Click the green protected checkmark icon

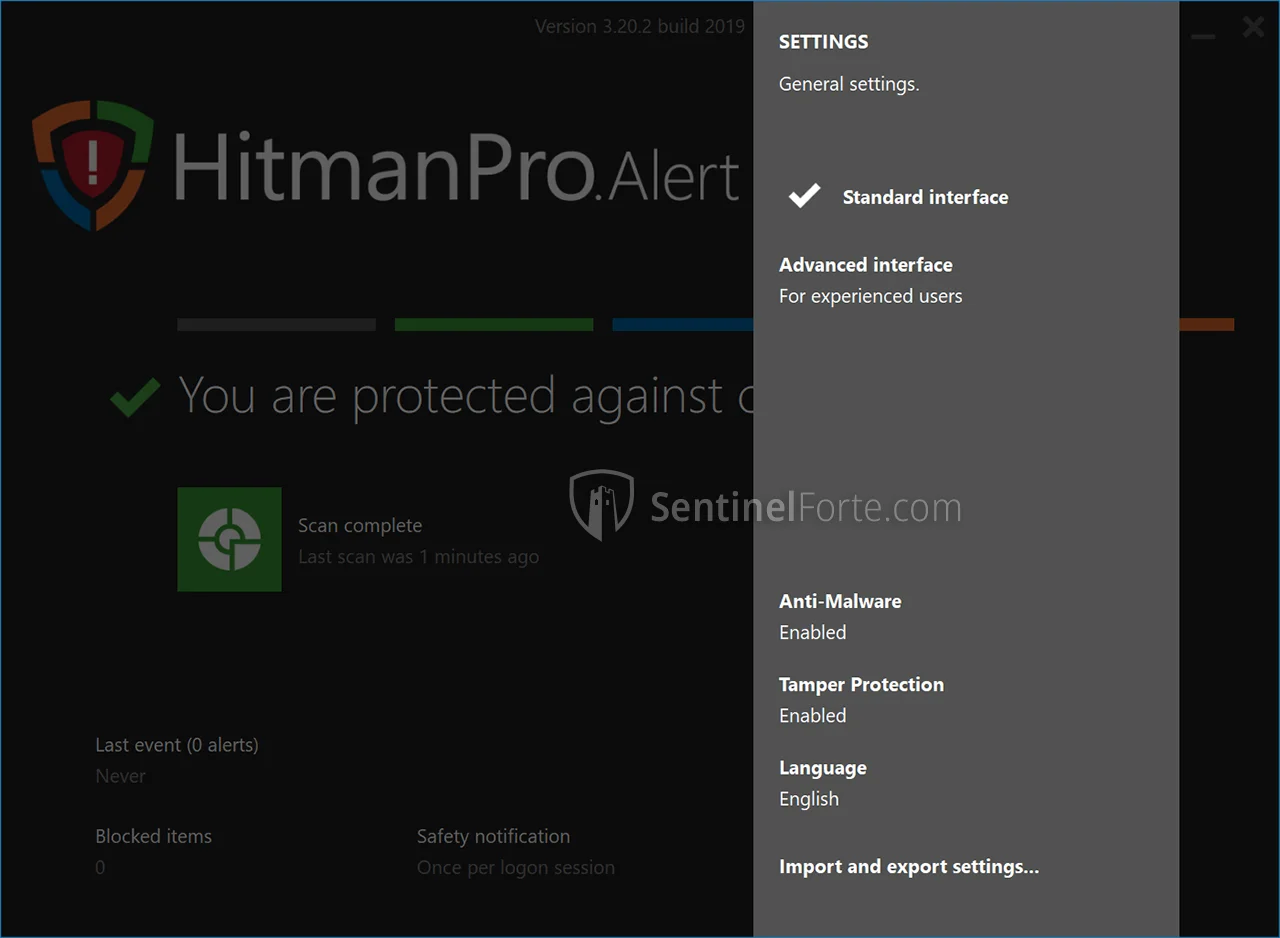click(135, 397)
